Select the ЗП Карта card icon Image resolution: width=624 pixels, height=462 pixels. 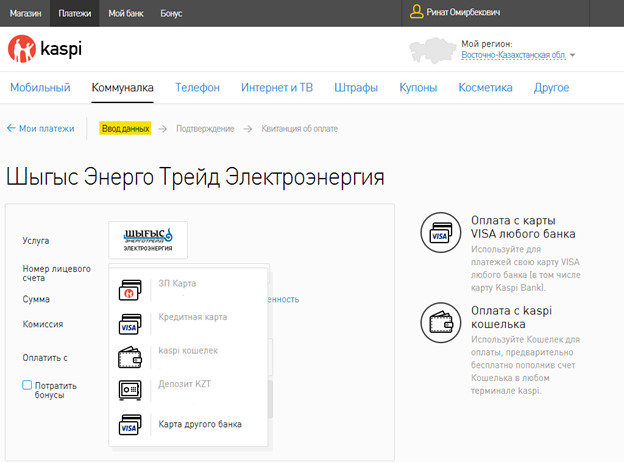[x=130, y=290]
